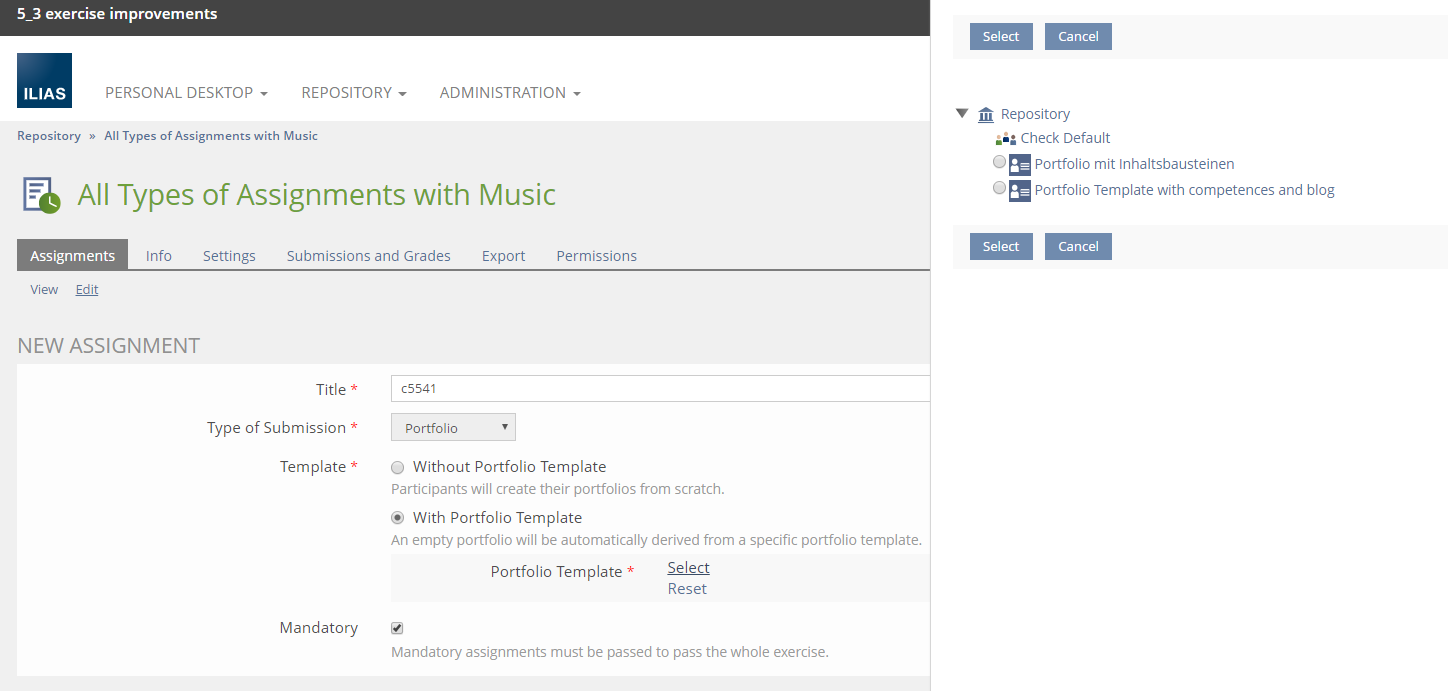Click the exercise icon beside the page title
The height and width of the screenshot is (691, 1448).
[42, 195]
